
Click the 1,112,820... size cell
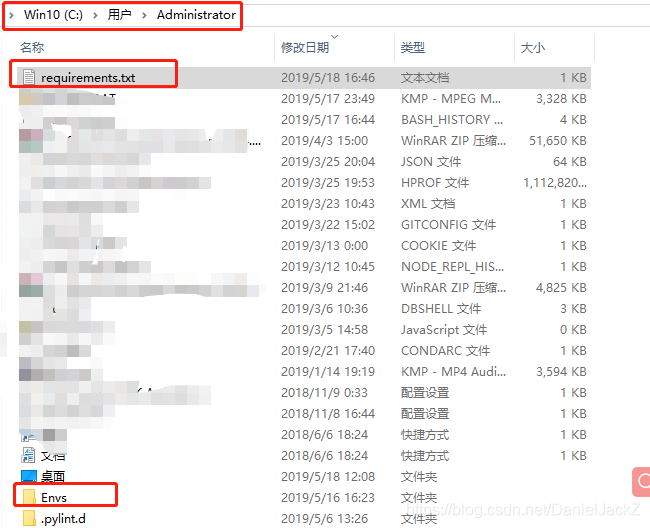[555, 183]
